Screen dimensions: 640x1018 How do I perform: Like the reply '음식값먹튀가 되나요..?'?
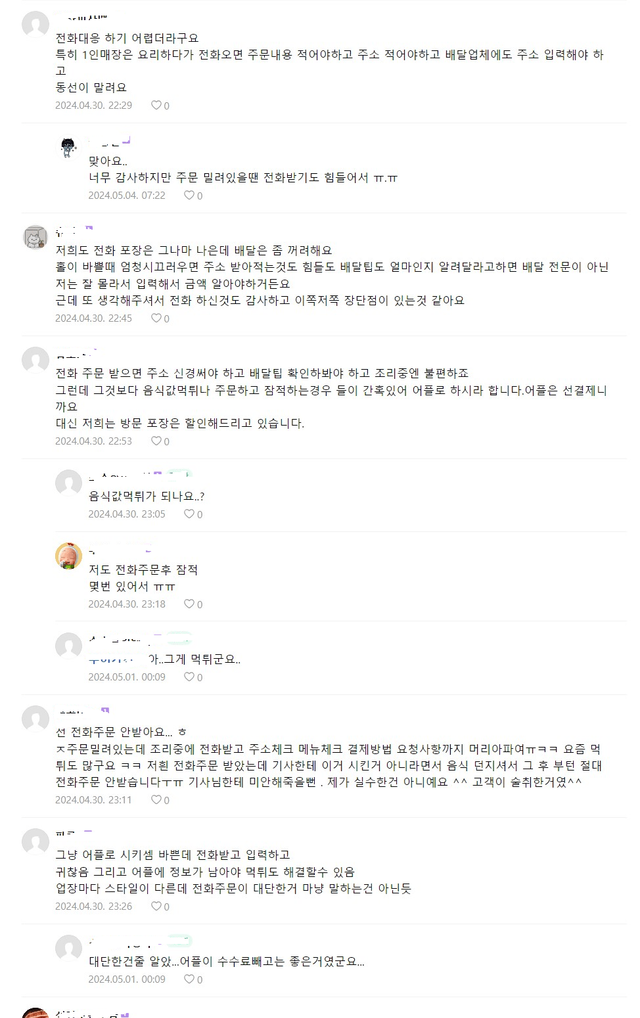pos(189,514)
